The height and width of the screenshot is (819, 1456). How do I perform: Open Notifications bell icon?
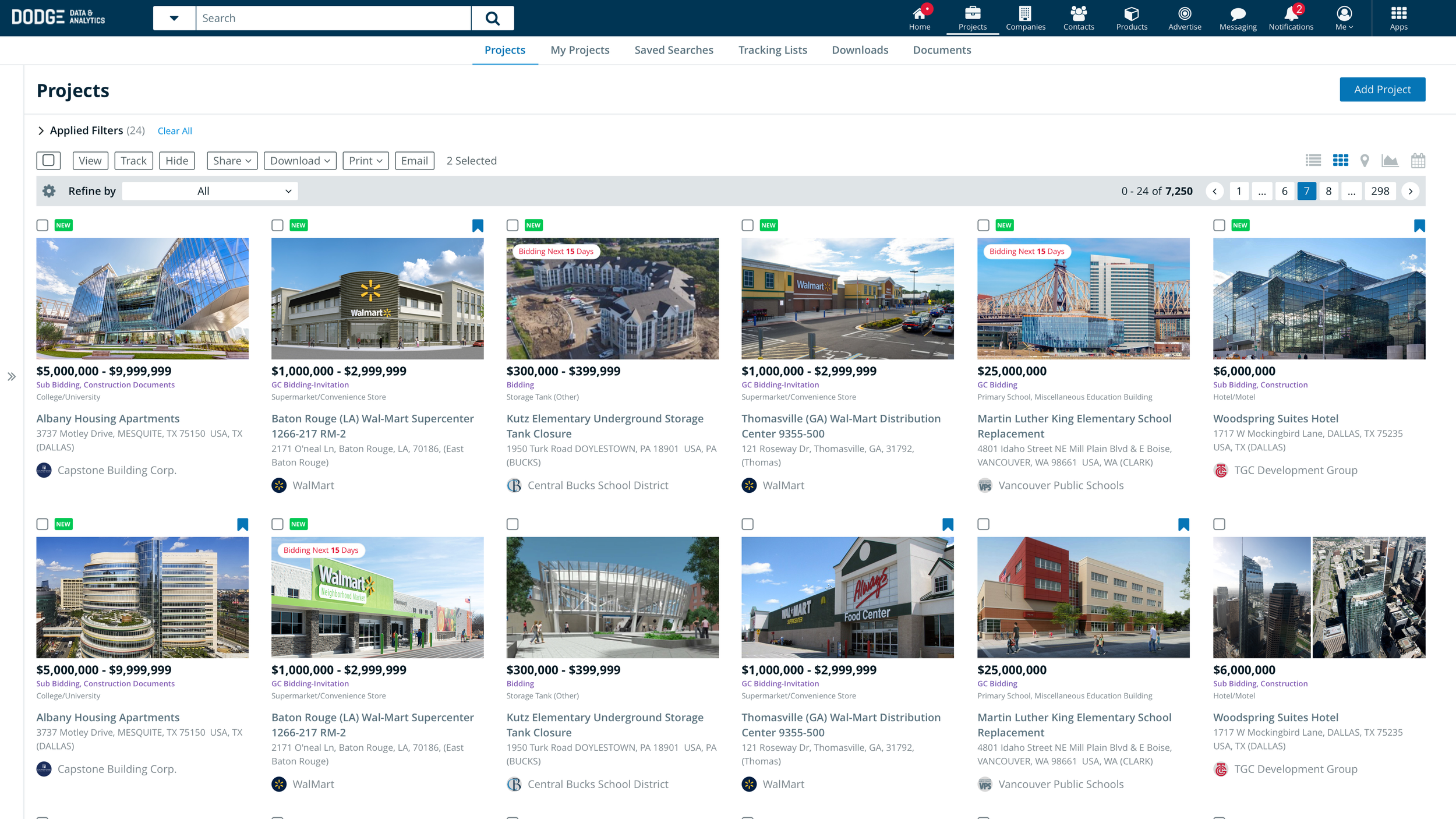point(1291,18)
